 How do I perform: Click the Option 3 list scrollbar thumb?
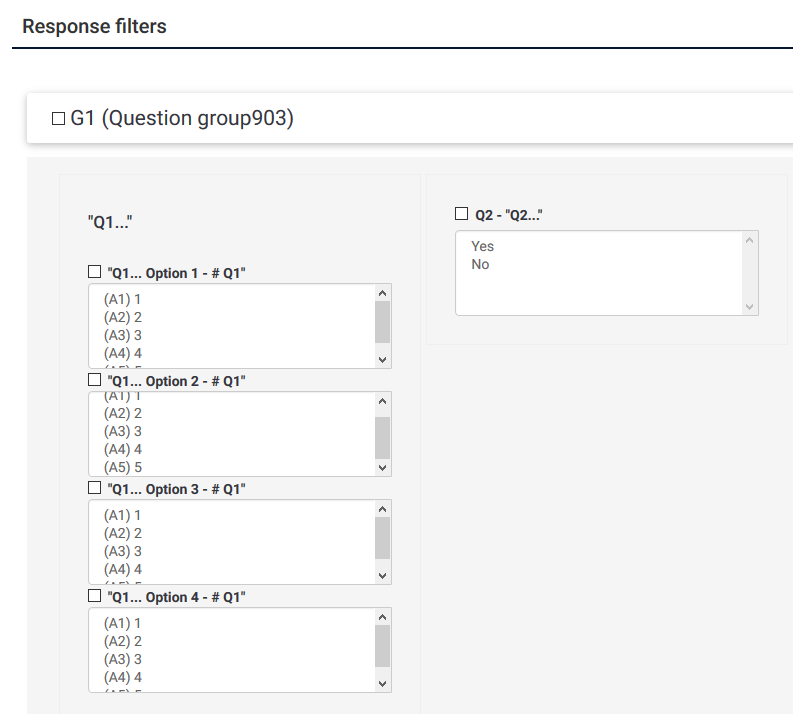[382, 538]
